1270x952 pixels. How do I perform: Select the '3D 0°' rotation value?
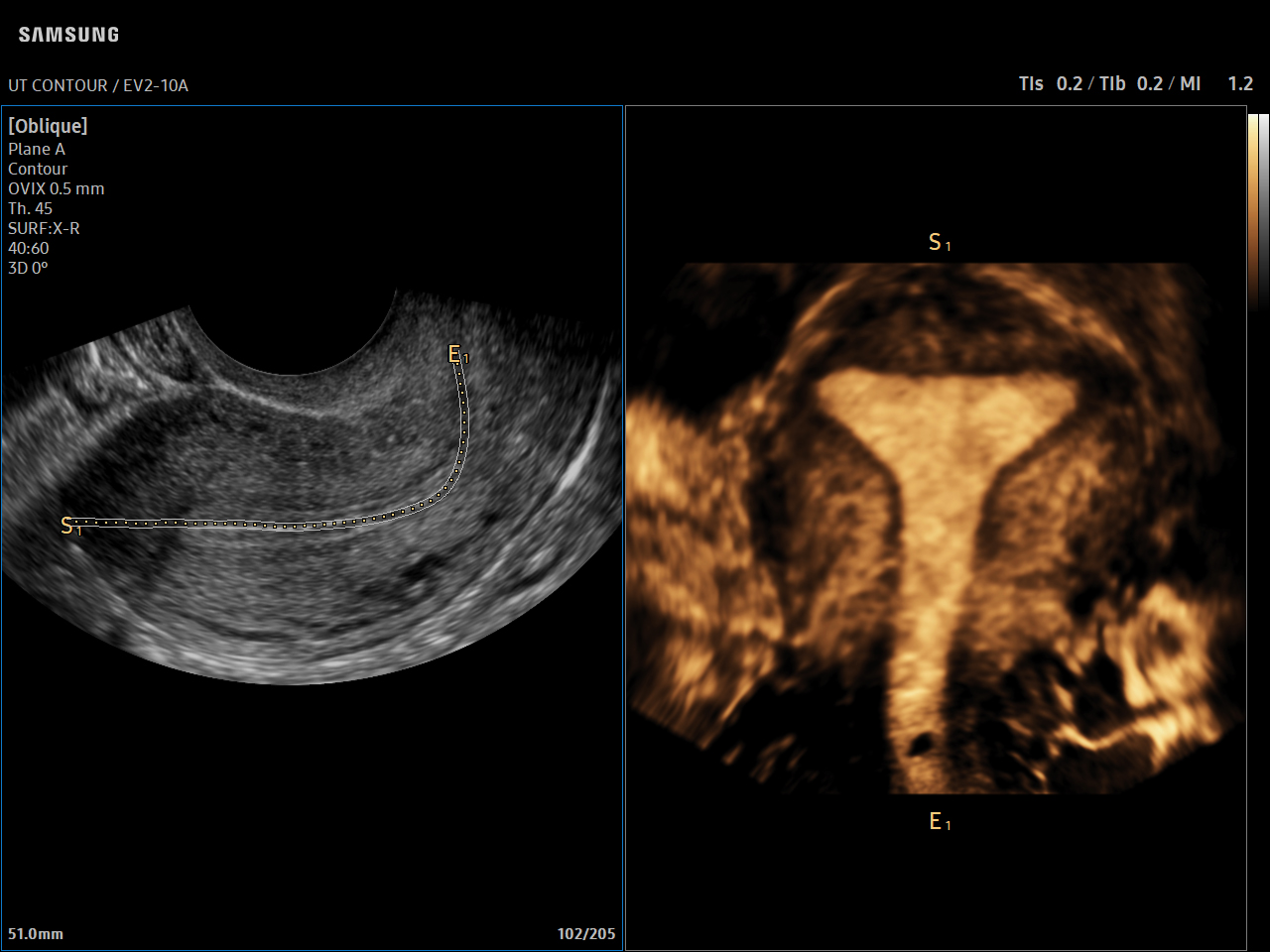coord(28,268)
